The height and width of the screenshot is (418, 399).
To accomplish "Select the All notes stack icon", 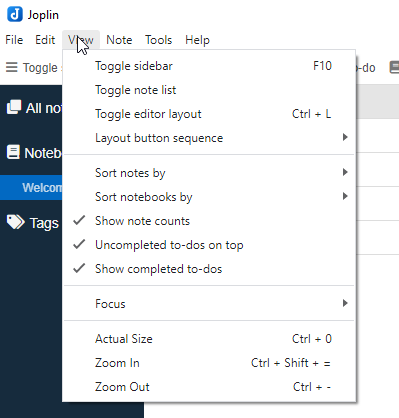I will coord(14,107).
